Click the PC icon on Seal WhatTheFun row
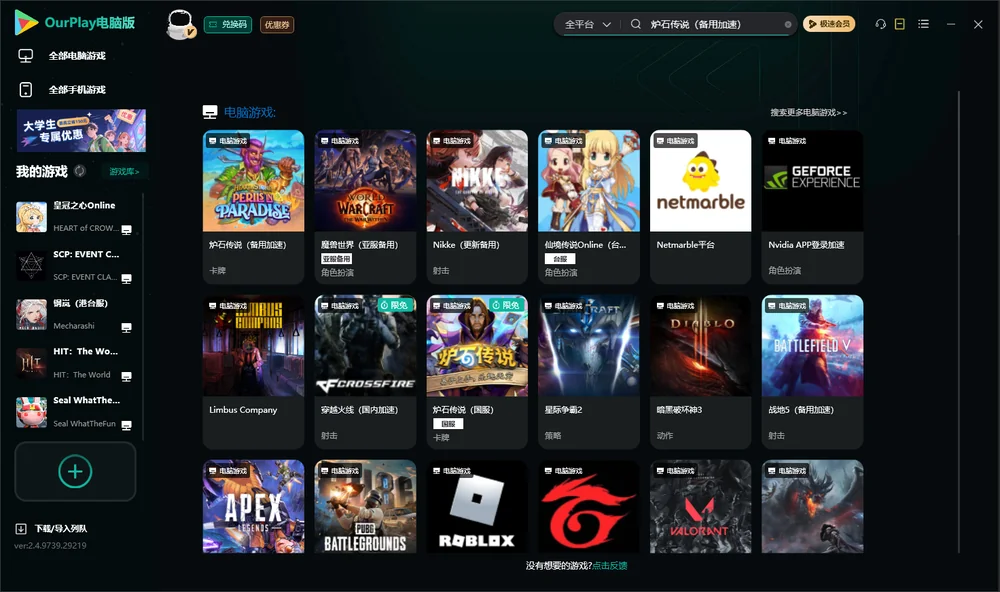 [x=126, y=426]
